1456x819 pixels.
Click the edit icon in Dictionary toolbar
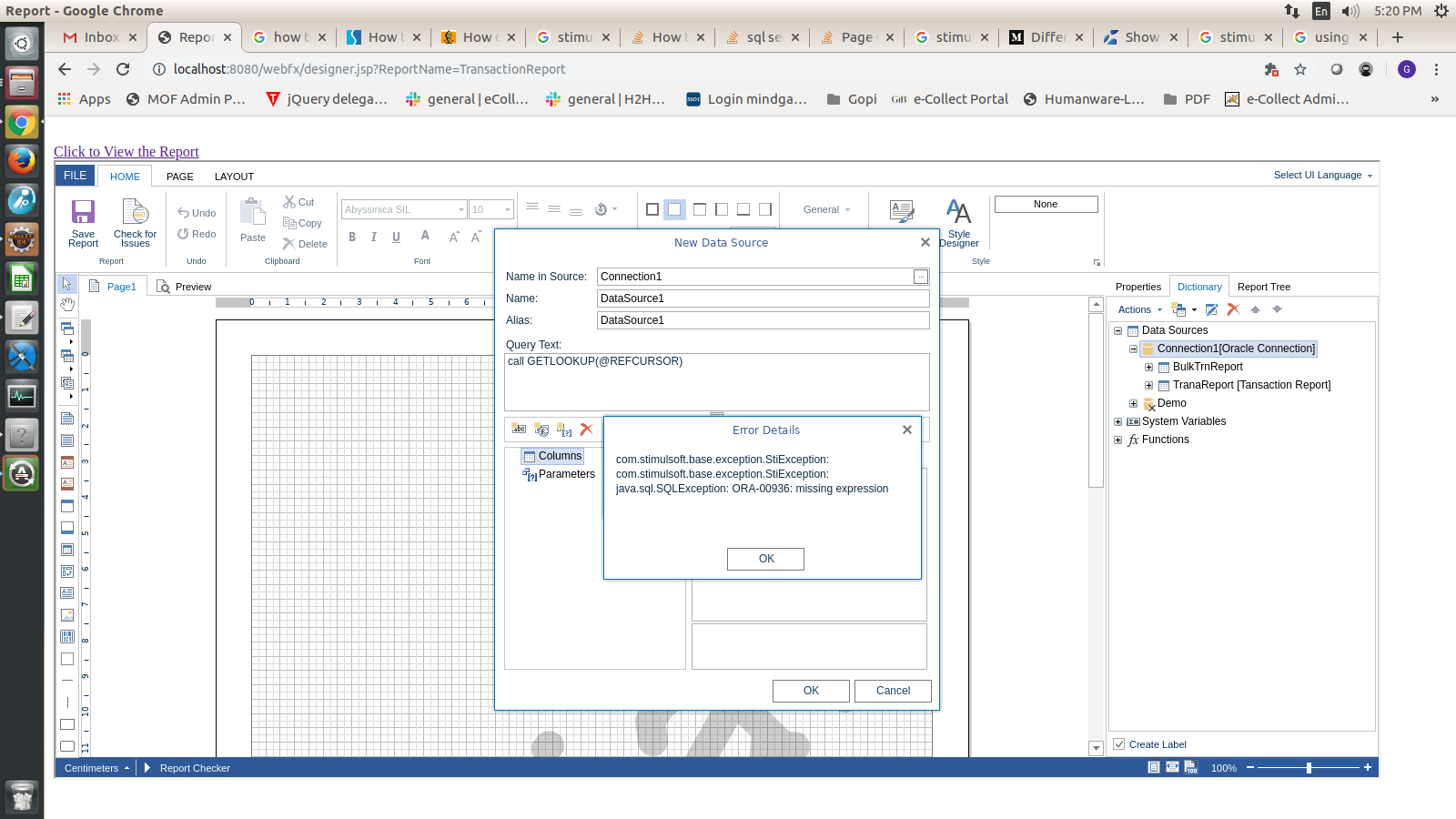tap(1211, 309)
